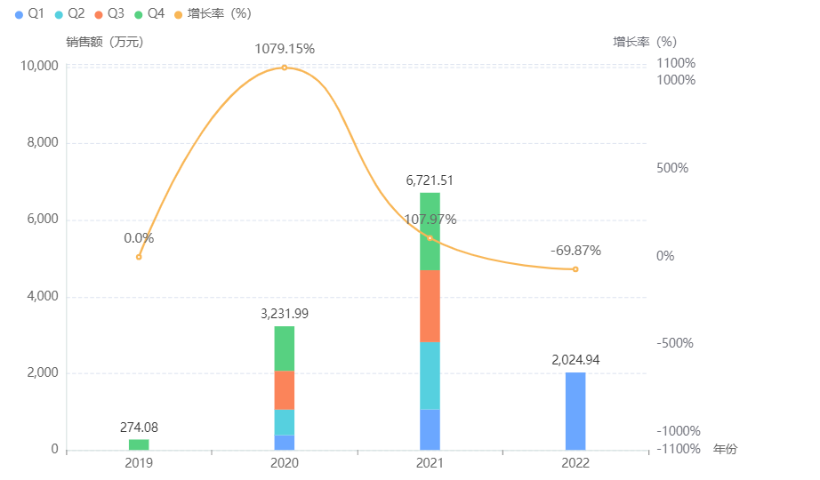The image size is (820, 480).
Task: Click the 2022 x-axis year label
Action: click(x=575, y=463)
